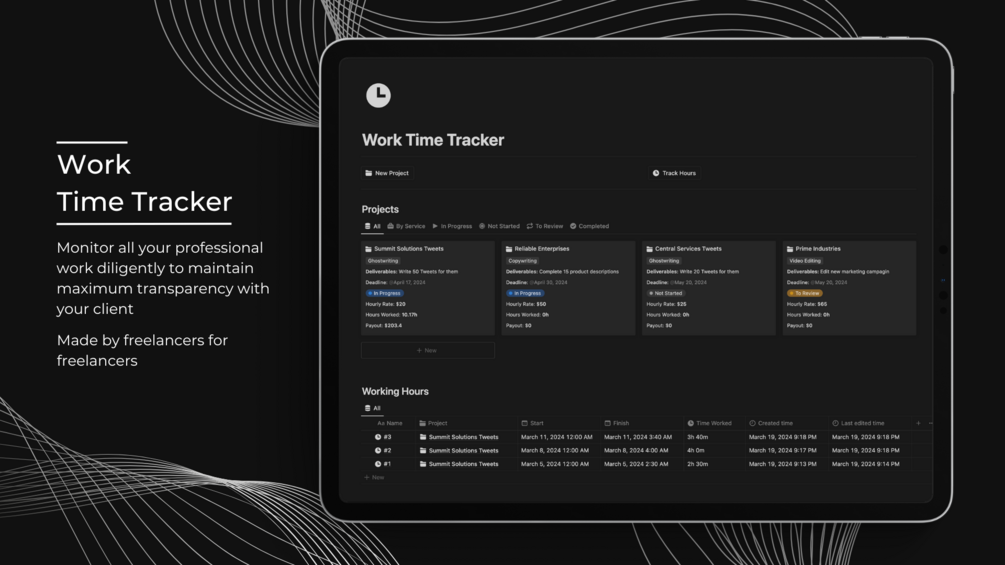The image size is (1005, 565).
Task: Click Summit Solutions Tweets in row #1
Action: pyautogui.click(x=463, y=464)
